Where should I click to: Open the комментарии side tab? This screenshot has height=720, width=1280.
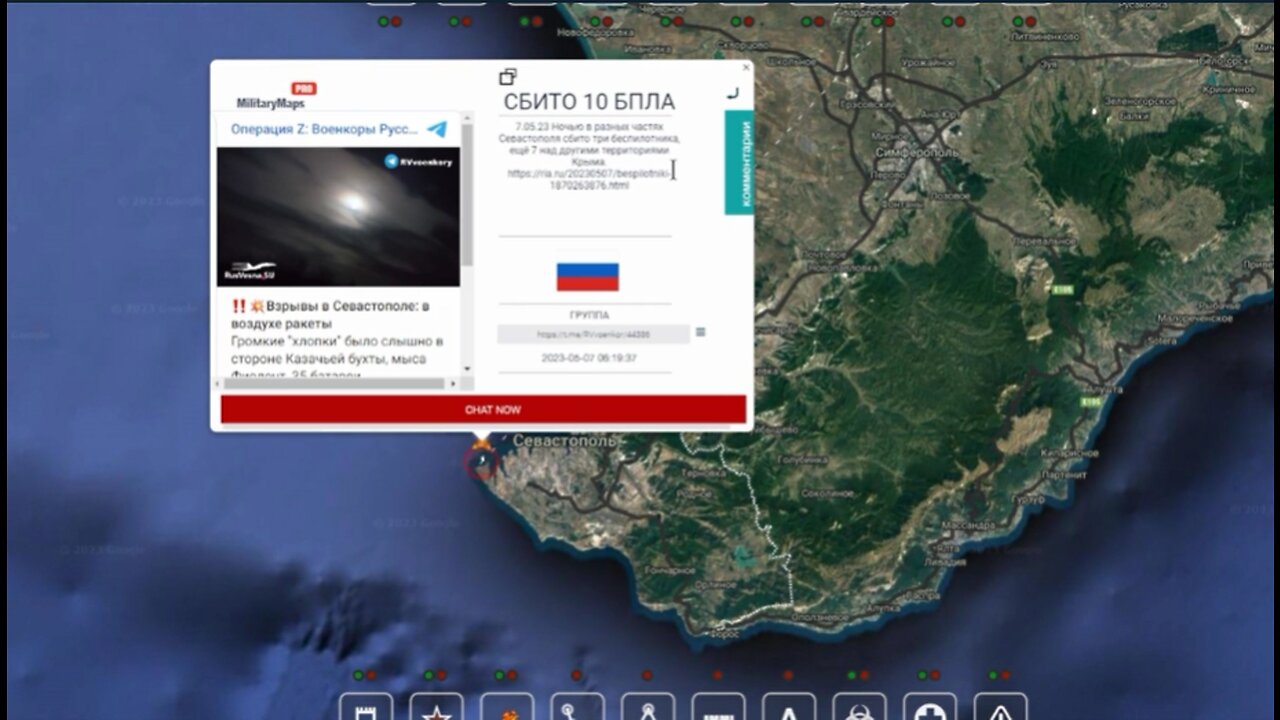click(x=739, y=163)
